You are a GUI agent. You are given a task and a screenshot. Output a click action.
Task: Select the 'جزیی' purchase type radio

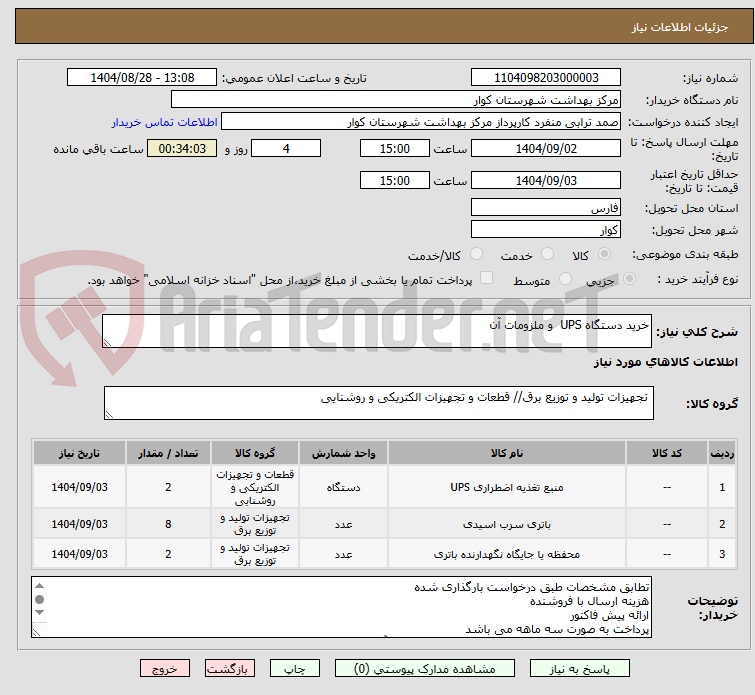click(x=629, y=279)
